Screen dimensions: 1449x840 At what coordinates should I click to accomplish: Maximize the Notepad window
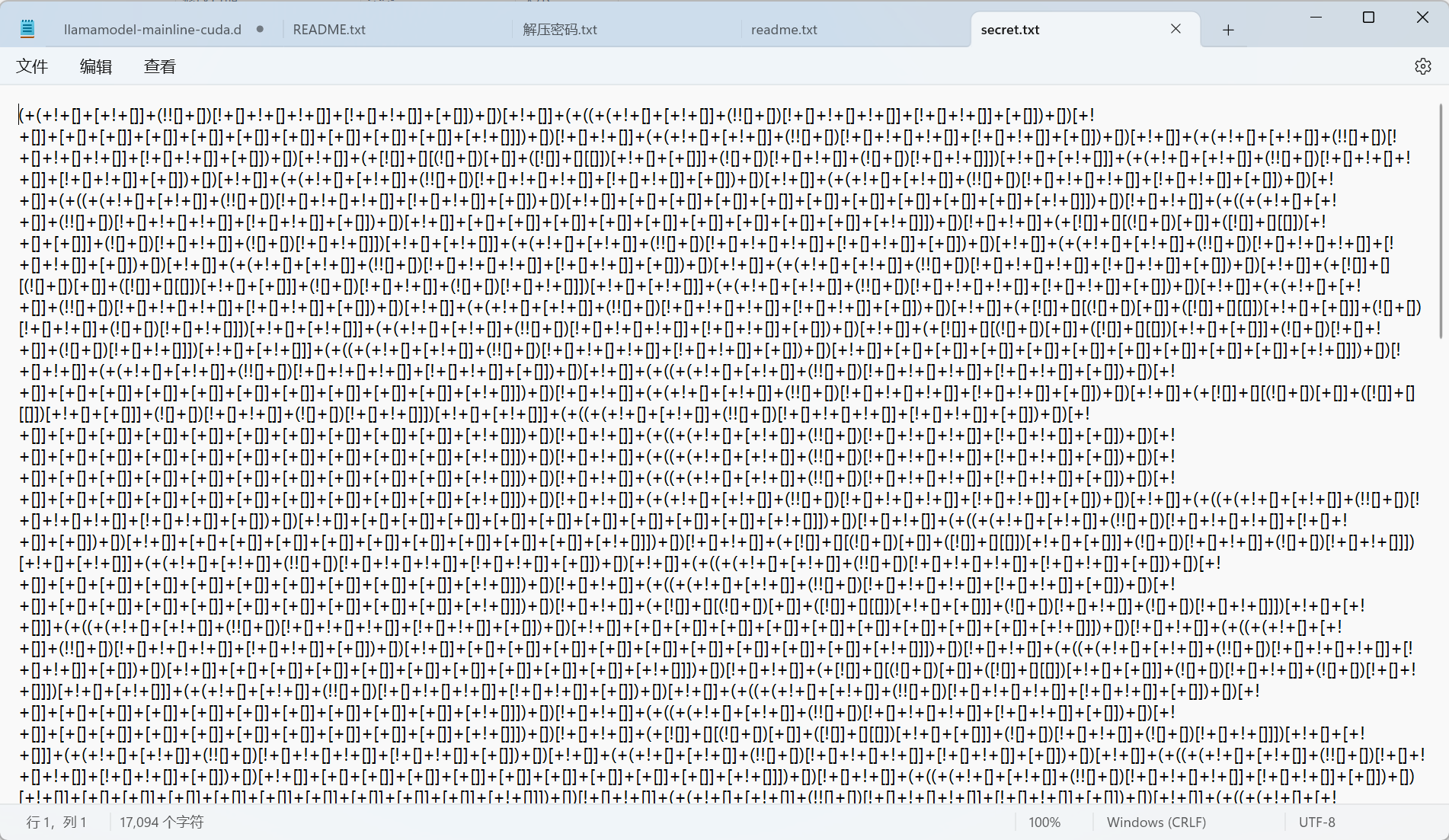(x=1368, y=17)
